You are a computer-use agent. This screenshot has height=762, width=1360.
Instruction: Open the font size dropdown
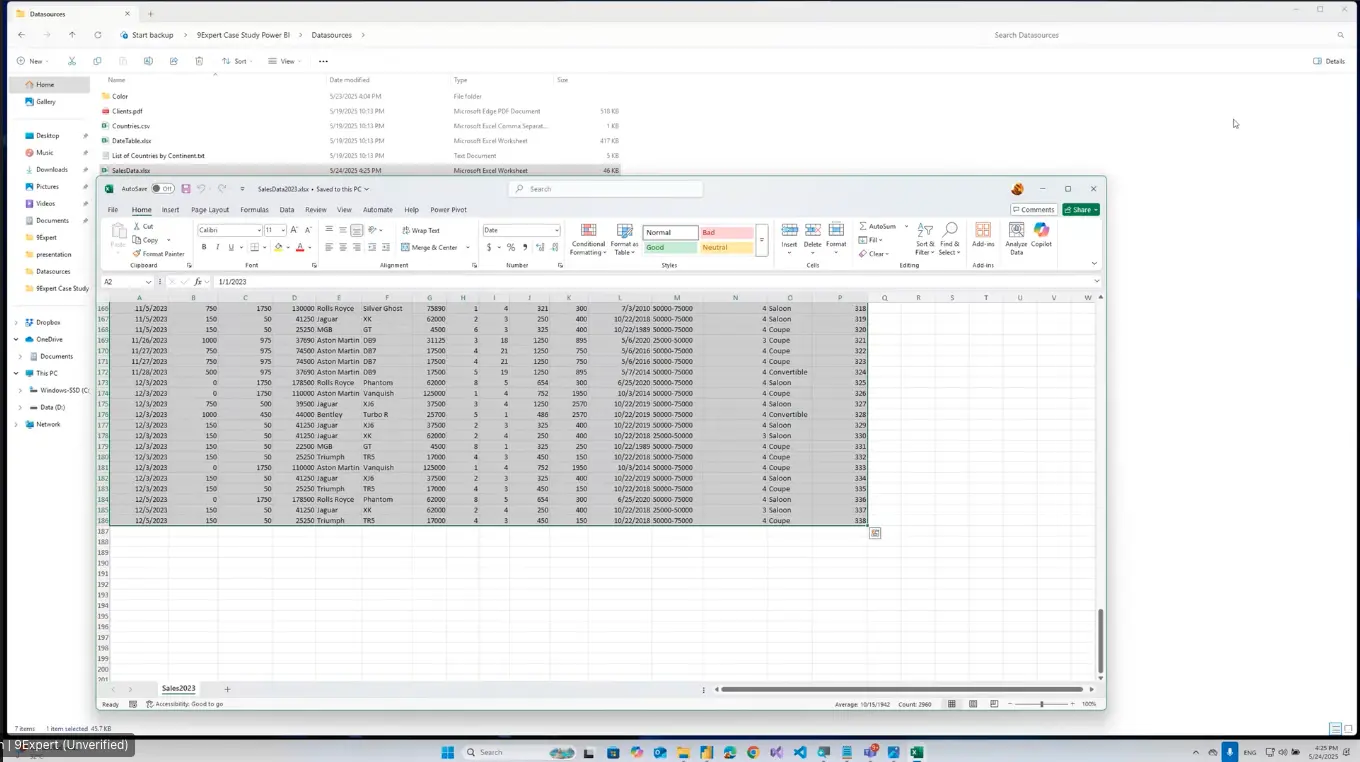[x=283, y=231]
